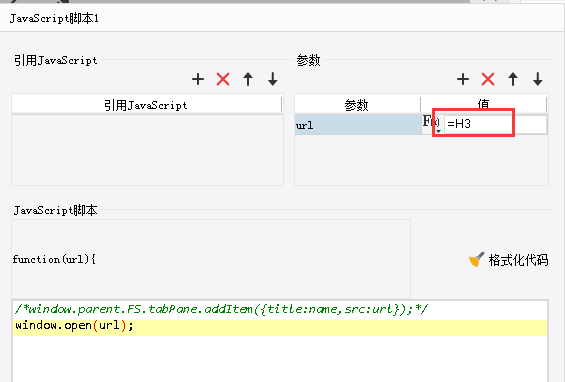Move the url parameter up
The image size is (565, 382).
513,79
